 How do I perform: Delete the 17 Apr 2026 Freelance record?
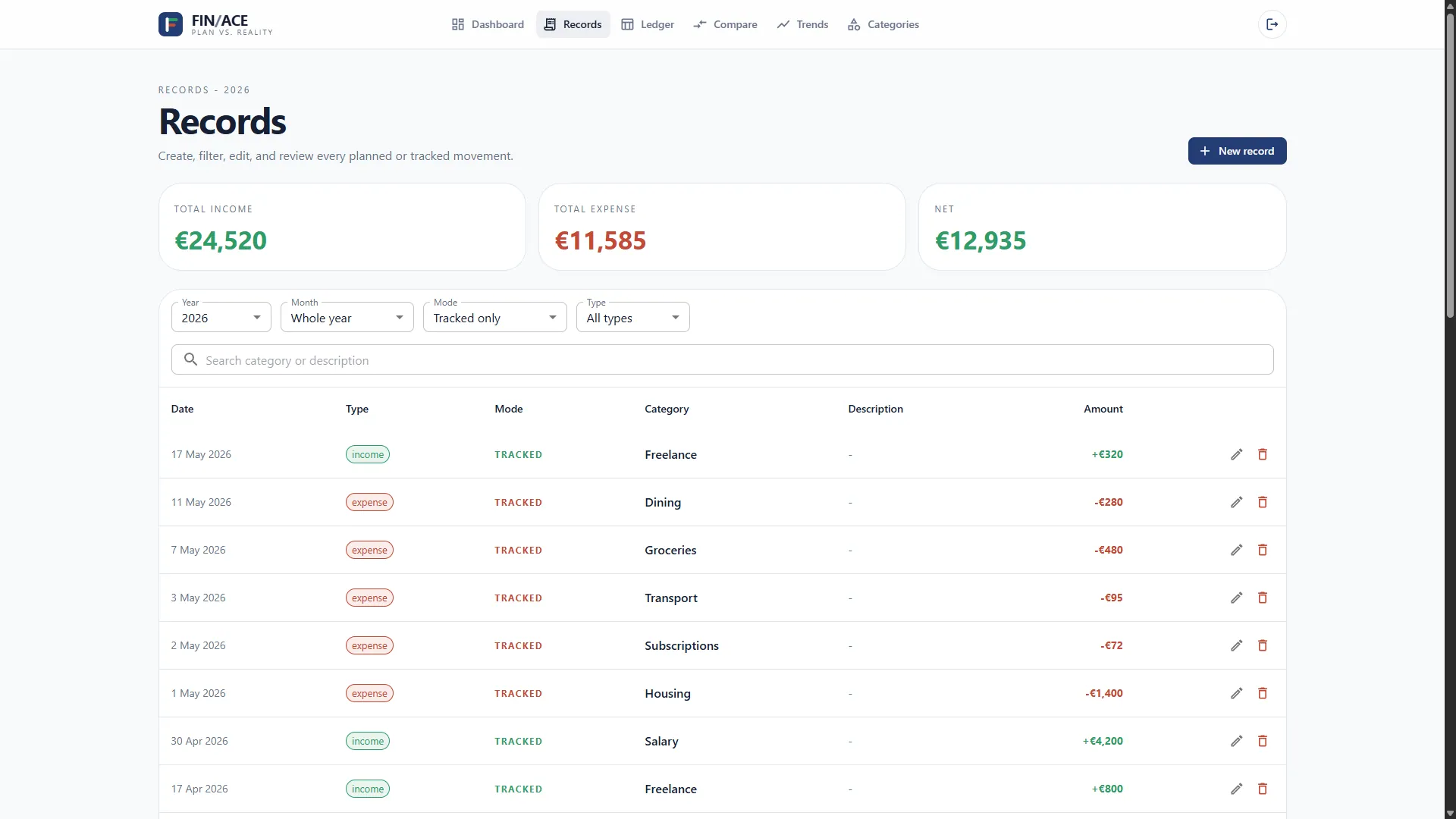pos(1263,789)
